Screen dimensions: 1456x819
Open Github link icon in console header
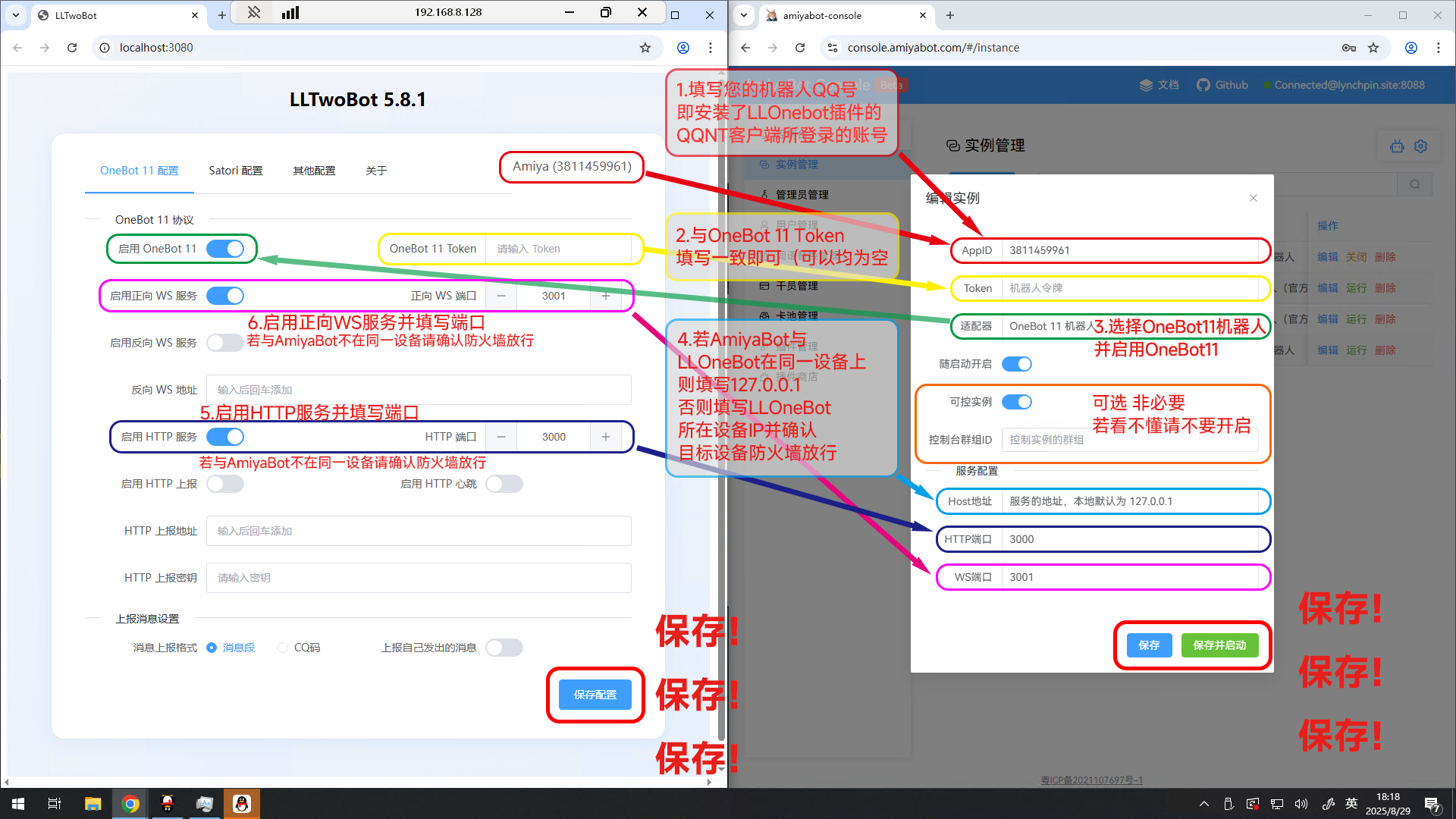[x=1203, y=85]
